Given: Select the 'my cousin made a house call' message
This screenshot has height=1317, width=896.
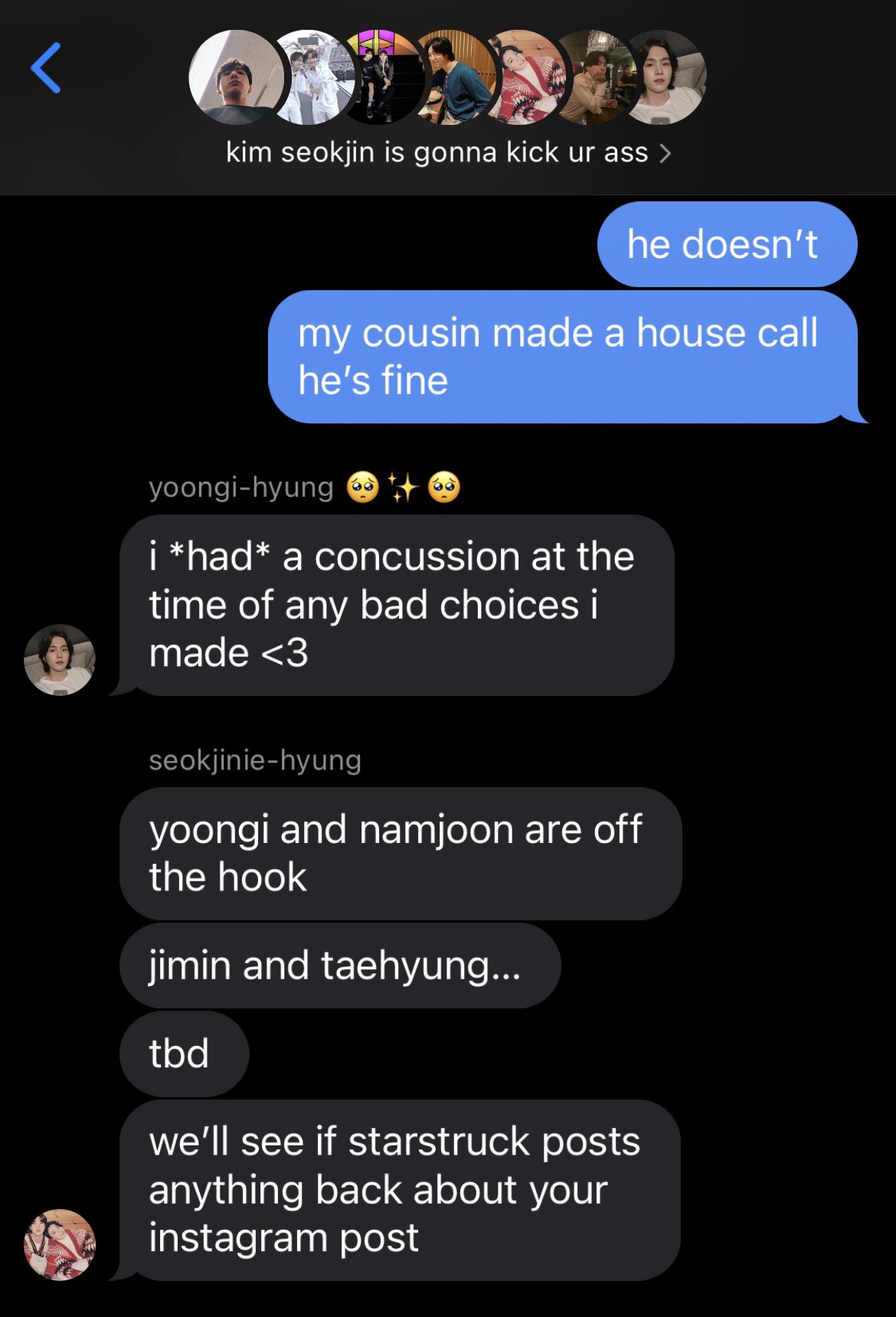Looking at the screenshot, I should (x=565, y=357).
